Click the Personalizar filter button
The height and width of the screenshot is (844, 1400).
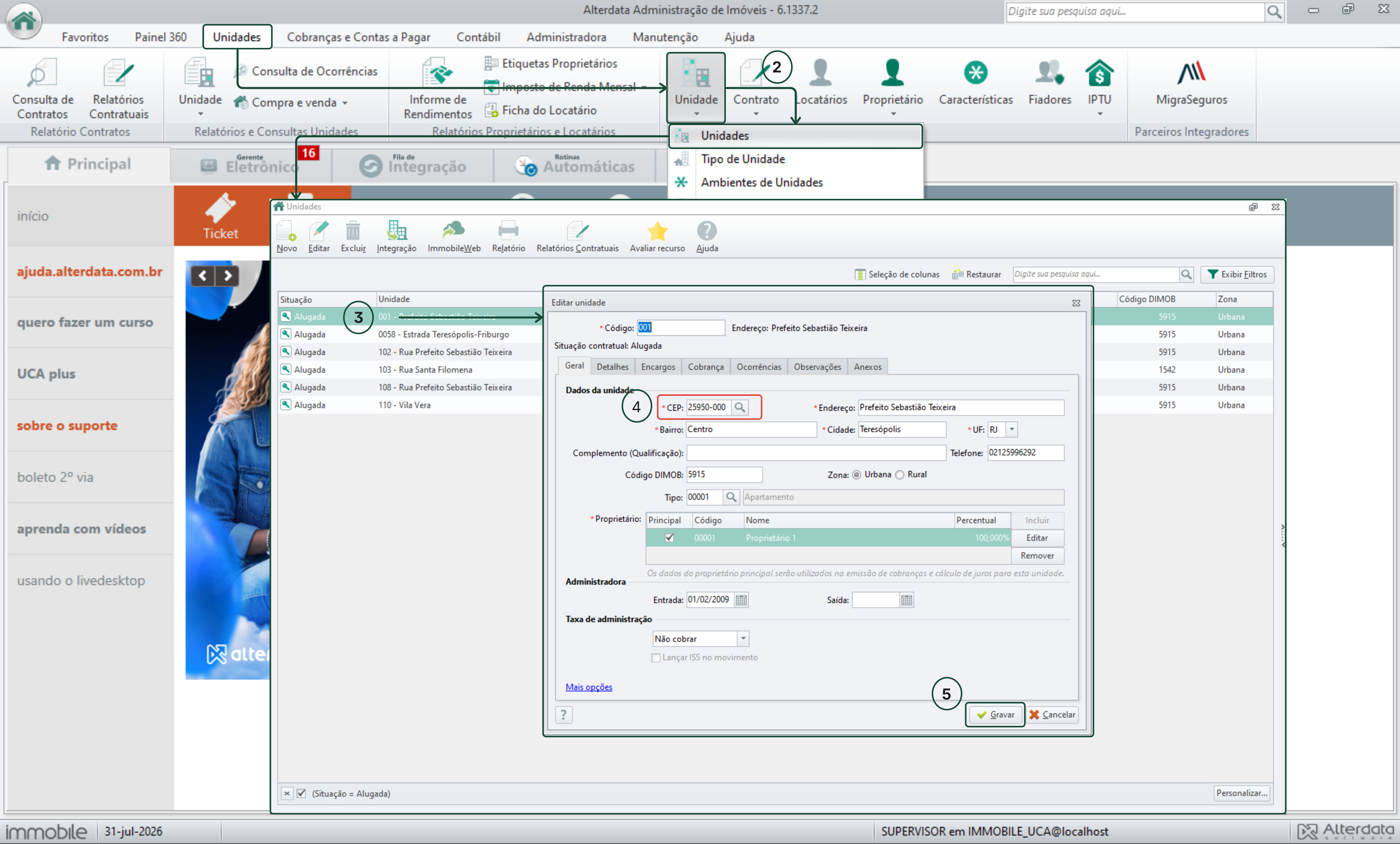click(1241, 793)
